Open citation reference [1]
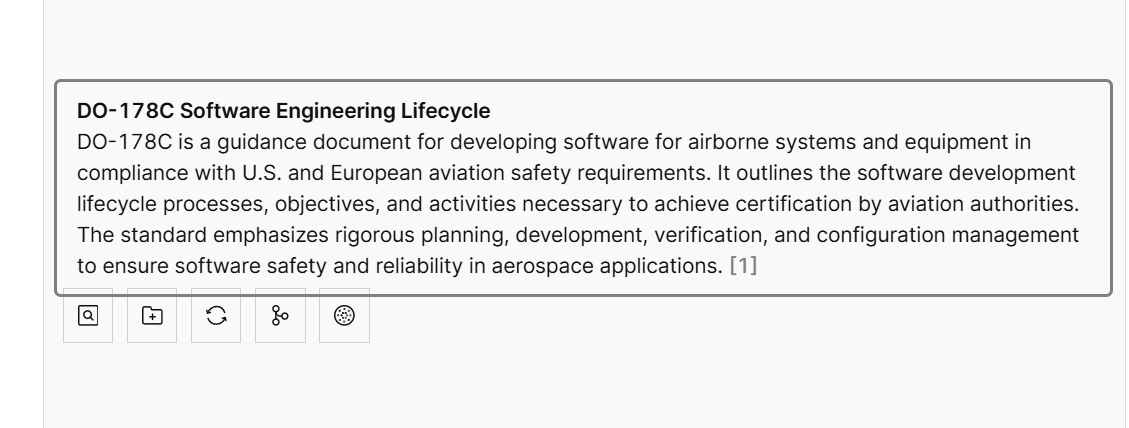 (744, 268)
